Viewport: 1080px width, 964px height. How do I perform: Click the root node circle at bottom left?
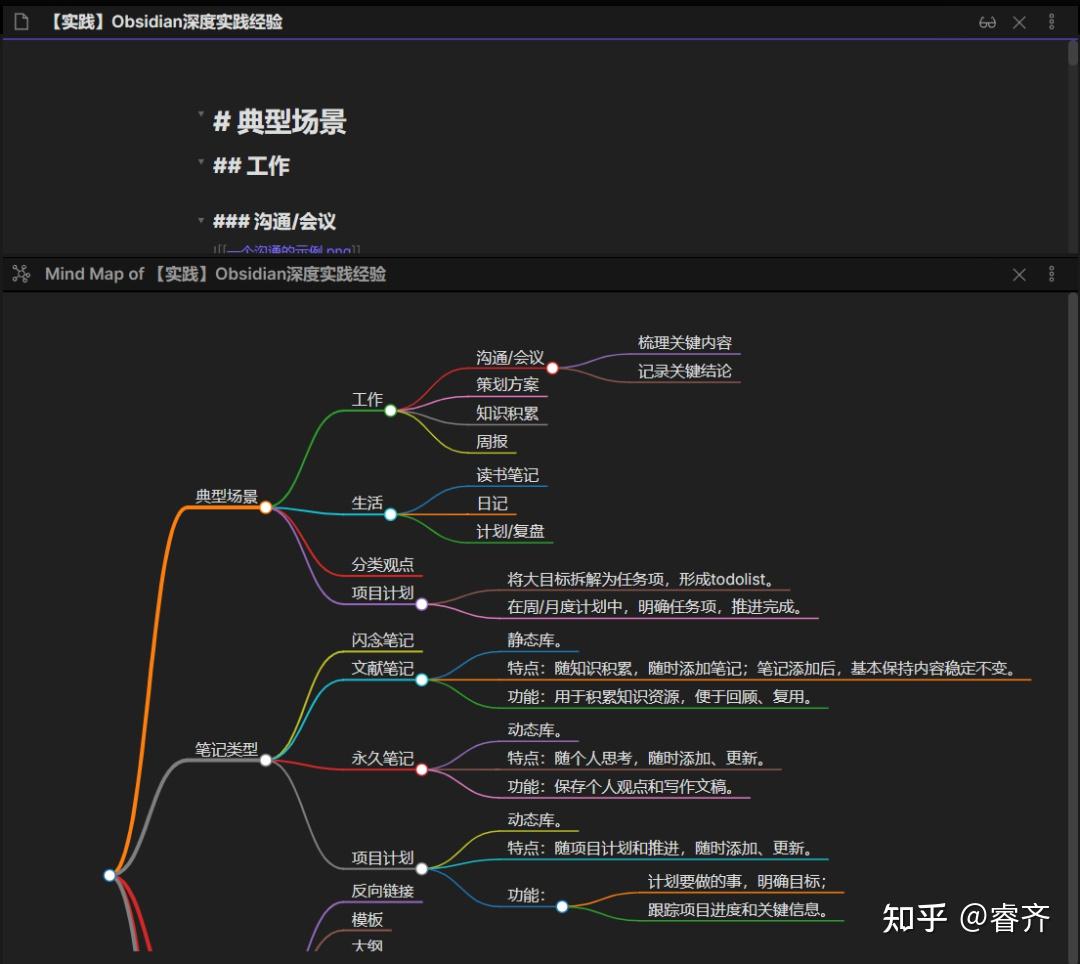tap(110, 874)
